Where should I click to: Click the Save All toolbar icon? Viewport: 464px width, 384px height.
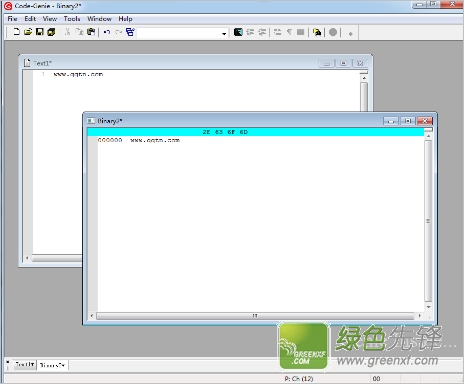(x=51, y=32)
